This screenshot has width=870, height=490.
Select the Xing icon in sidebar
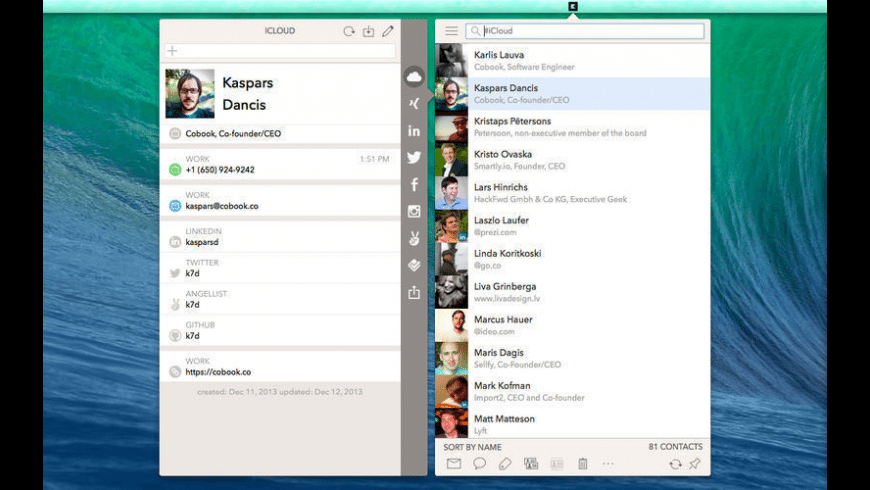414,104
